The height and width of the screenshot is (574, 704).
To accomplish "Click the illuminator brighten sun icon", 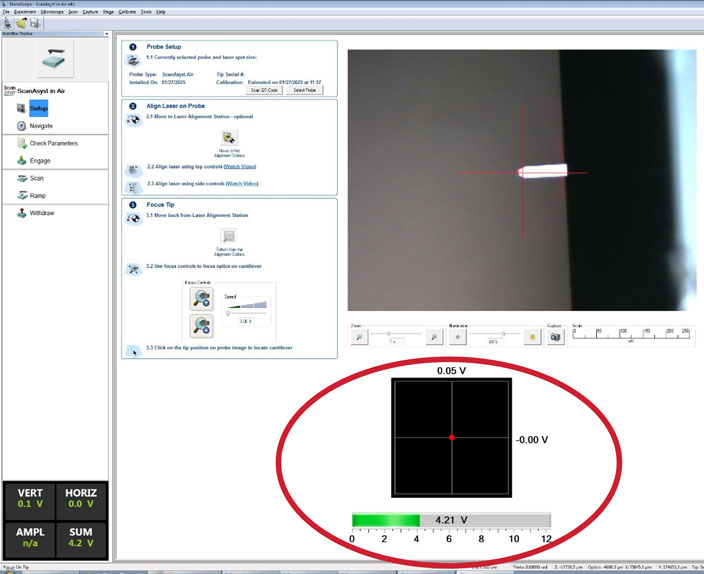I will (534, 337).
